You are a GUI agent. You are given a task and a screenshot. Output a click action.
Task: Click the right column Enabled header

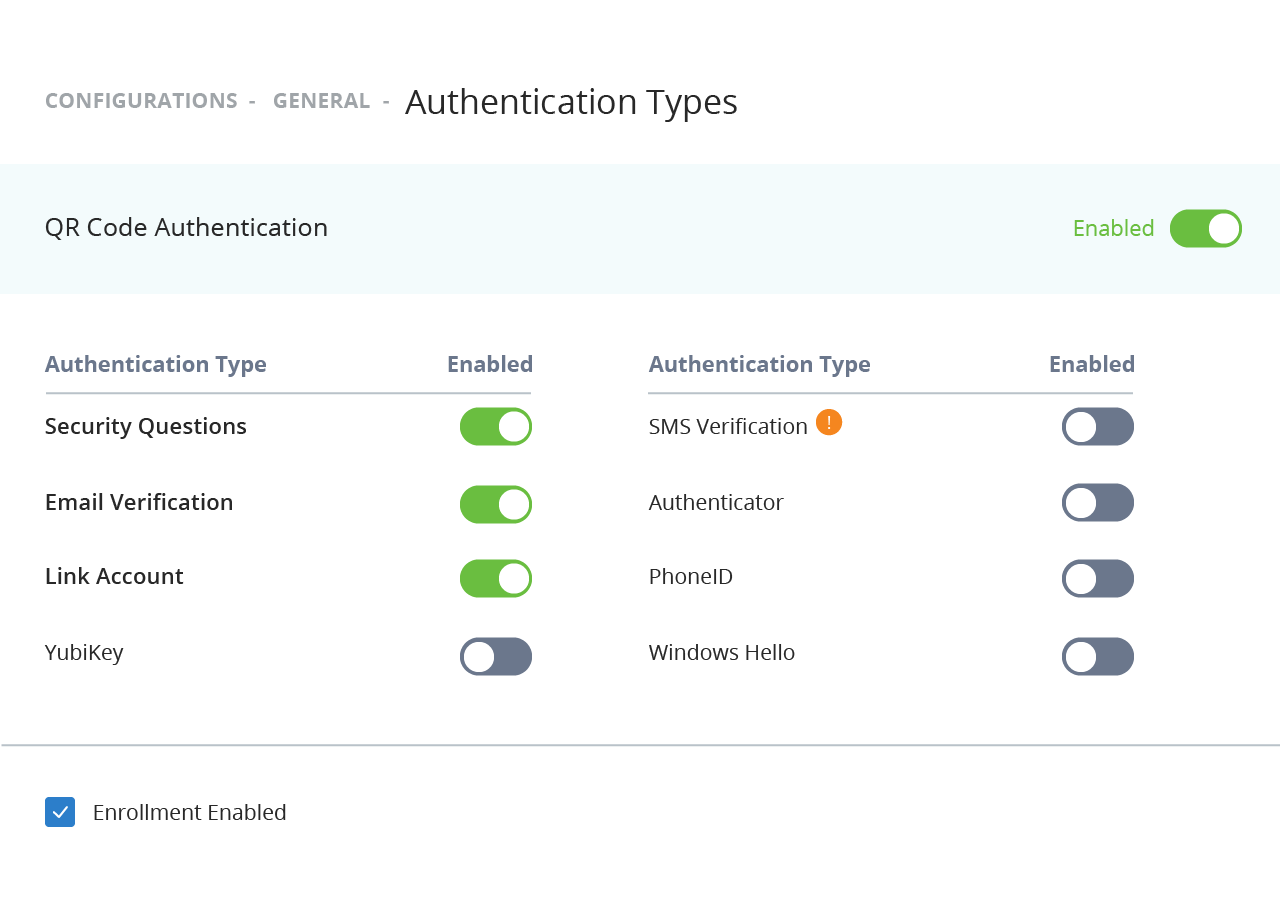pyautogui.click(x=1091, y=364)
